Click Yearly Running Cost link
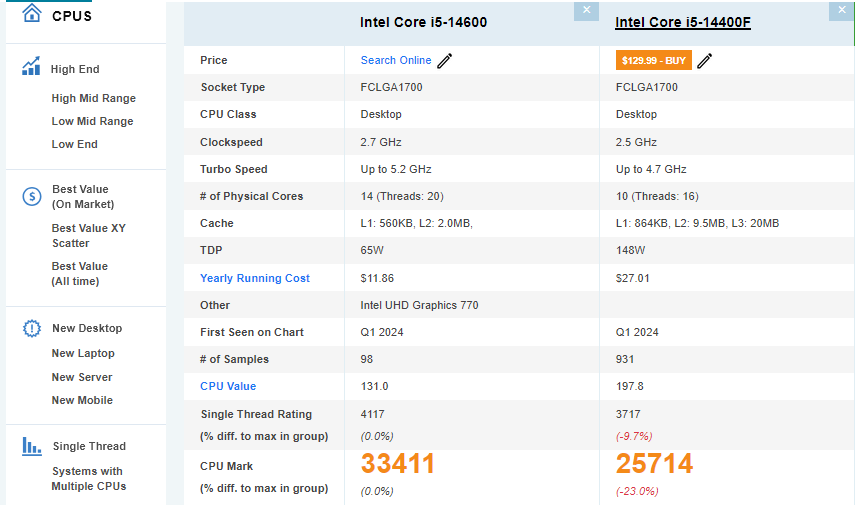 255,278
